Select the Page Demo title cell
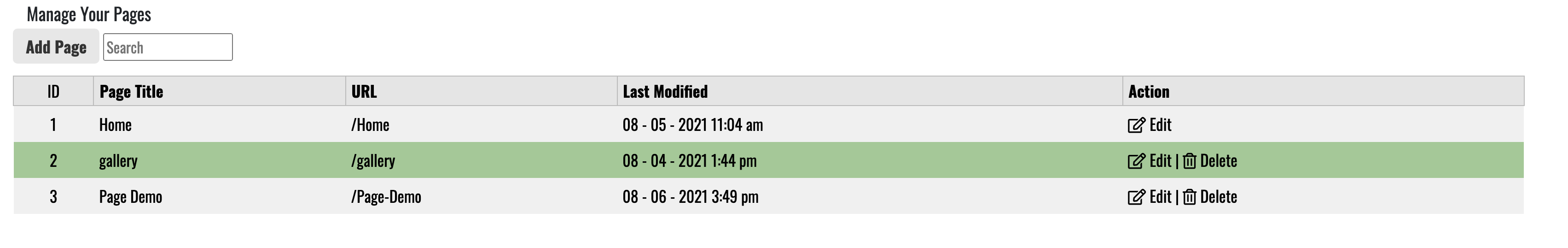This screenshot has height=248, width=1568. point(131,197)
